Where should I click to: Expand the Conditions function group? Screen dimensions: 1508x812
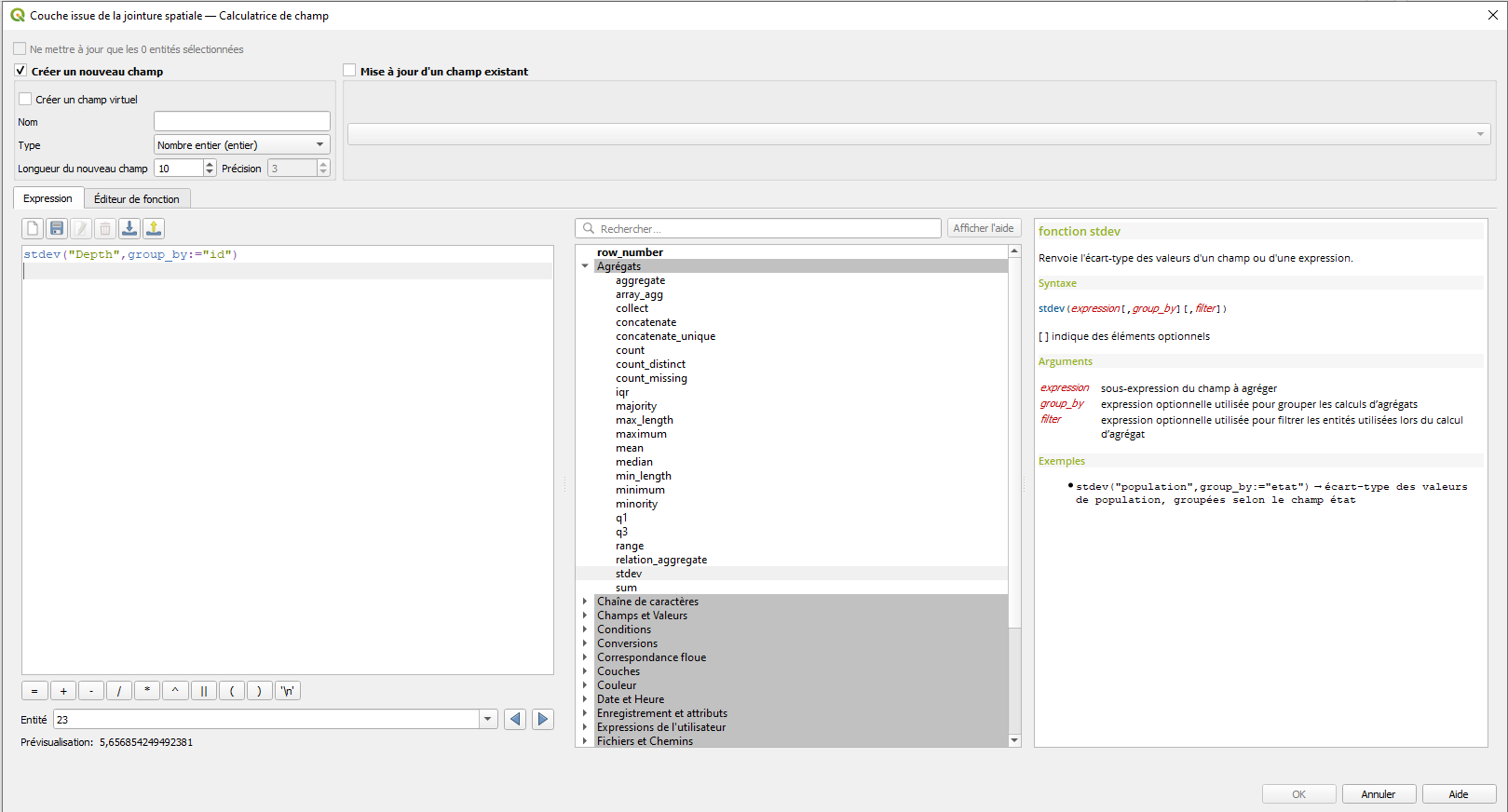point(585,629)
